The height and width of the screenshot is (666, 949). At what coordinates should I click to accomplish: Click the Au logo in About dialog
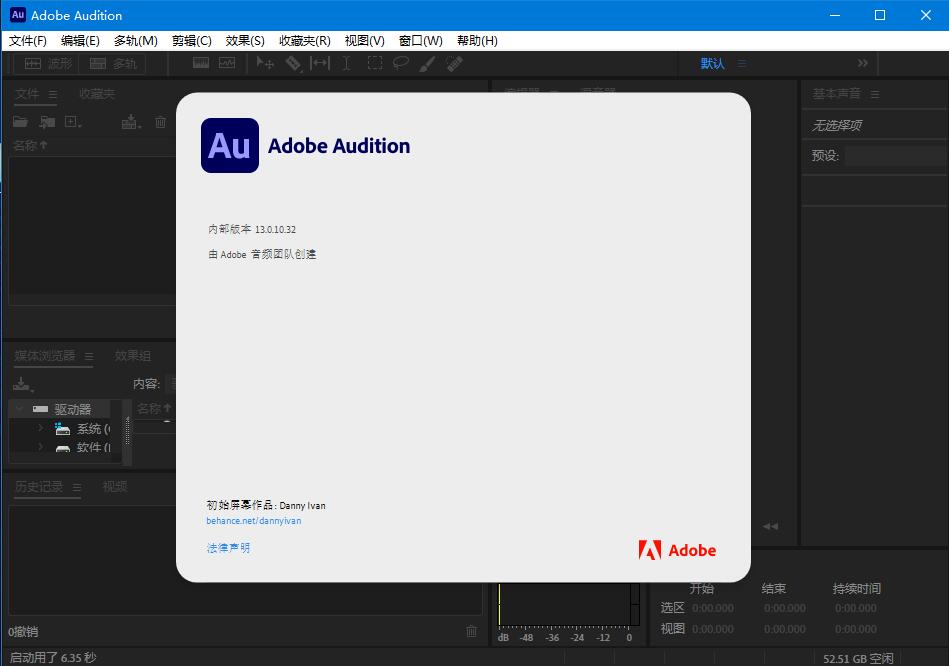[230, 145]
